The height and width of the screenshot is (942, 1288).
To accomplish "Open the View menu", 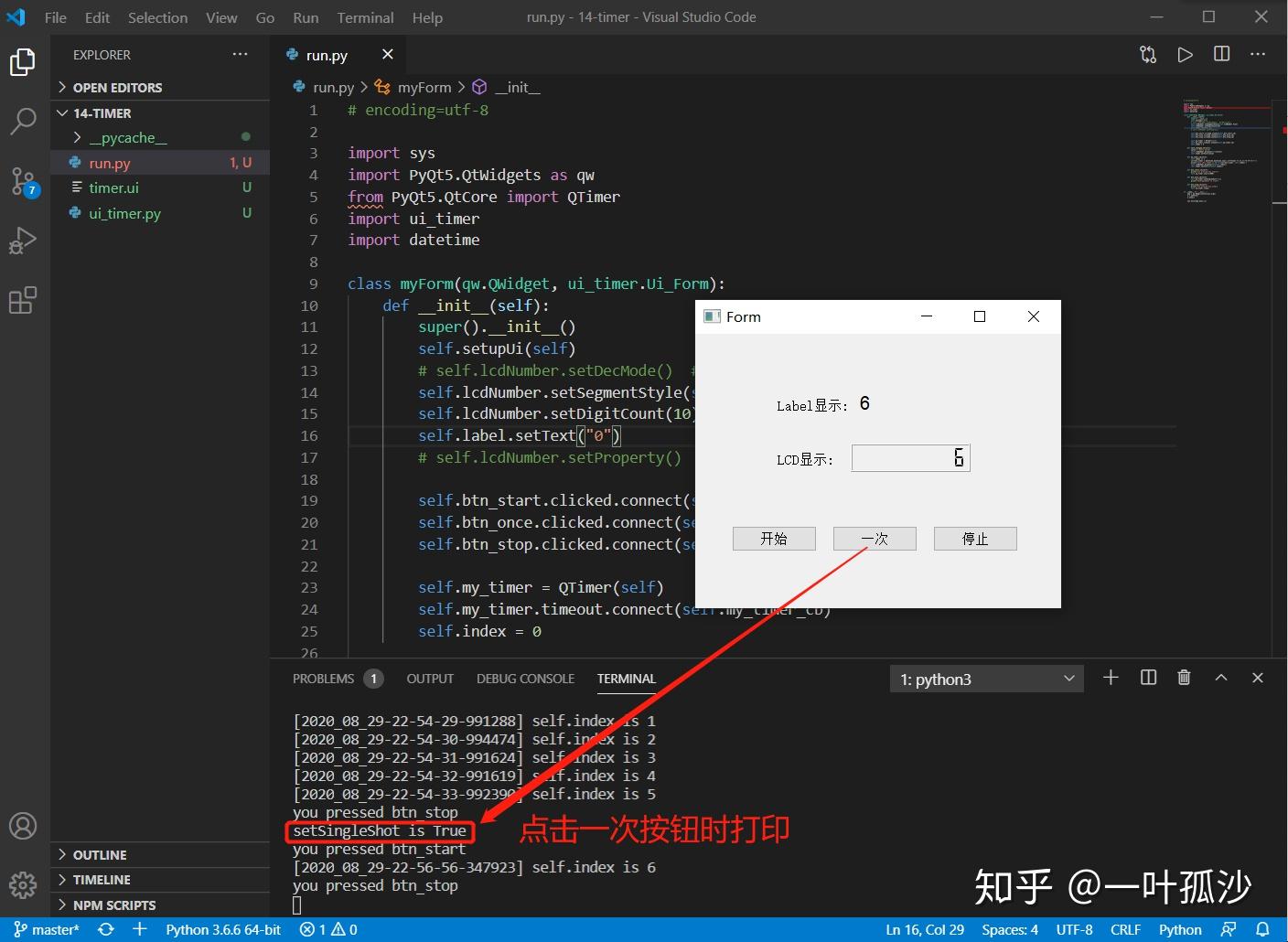I will click(221, 17).
